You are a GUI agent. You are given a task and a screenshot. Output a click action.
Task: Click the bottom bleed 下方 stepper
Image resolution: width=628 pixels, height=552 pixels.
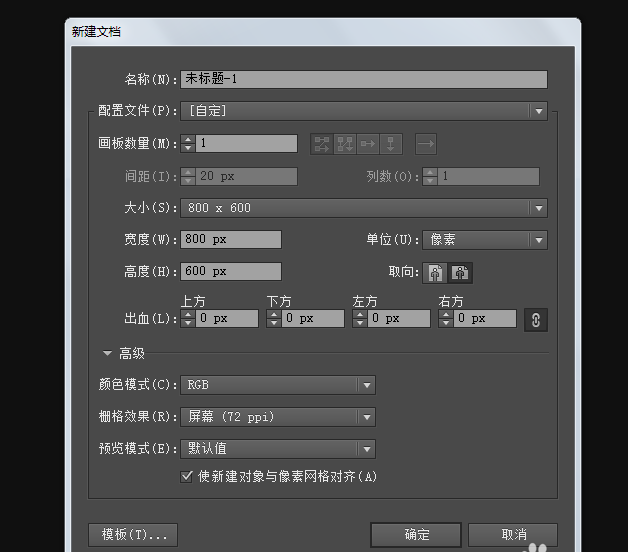tap(274, 318)
